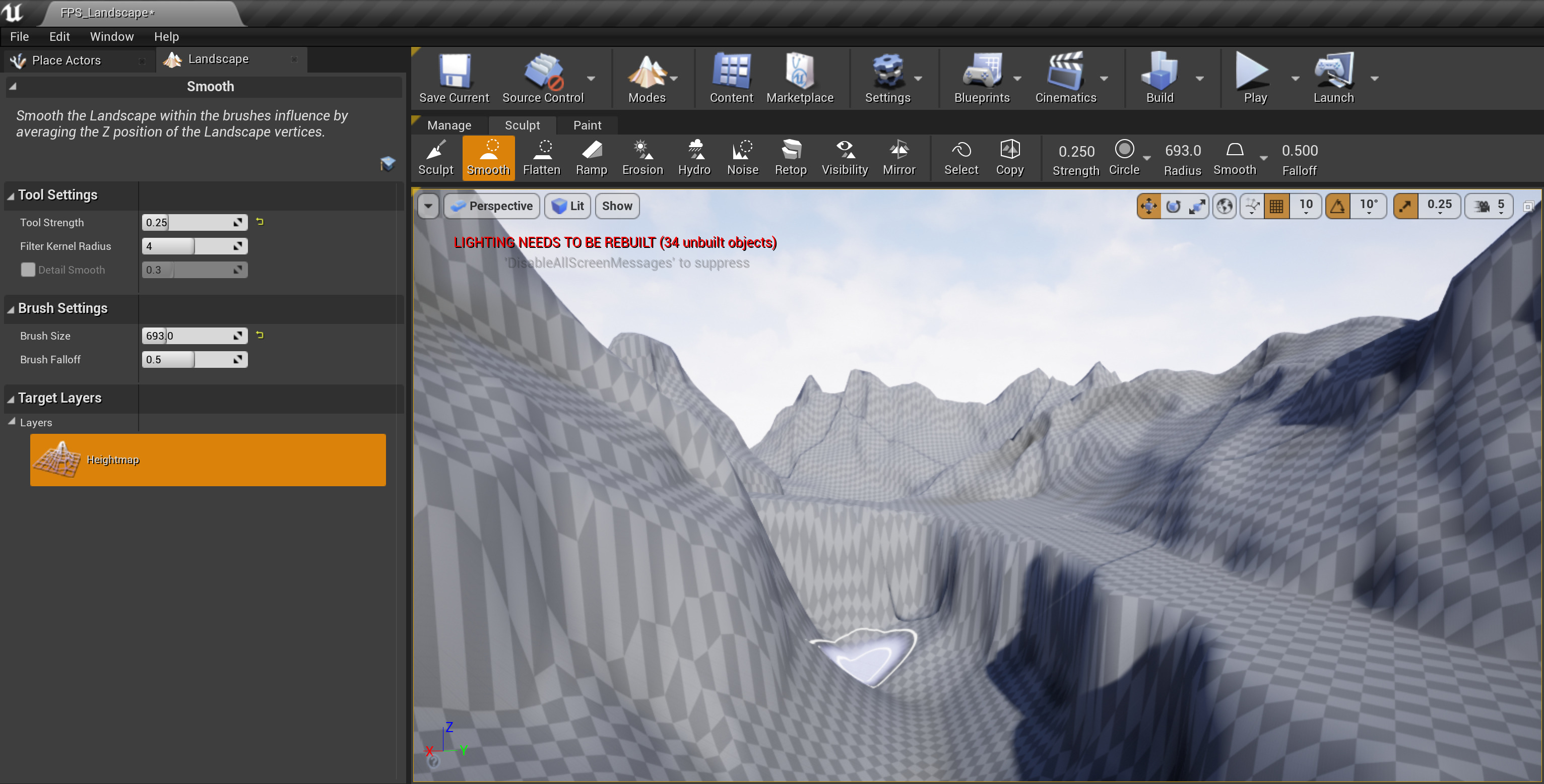Select the Sculpt tool

[x=436, y=157]
